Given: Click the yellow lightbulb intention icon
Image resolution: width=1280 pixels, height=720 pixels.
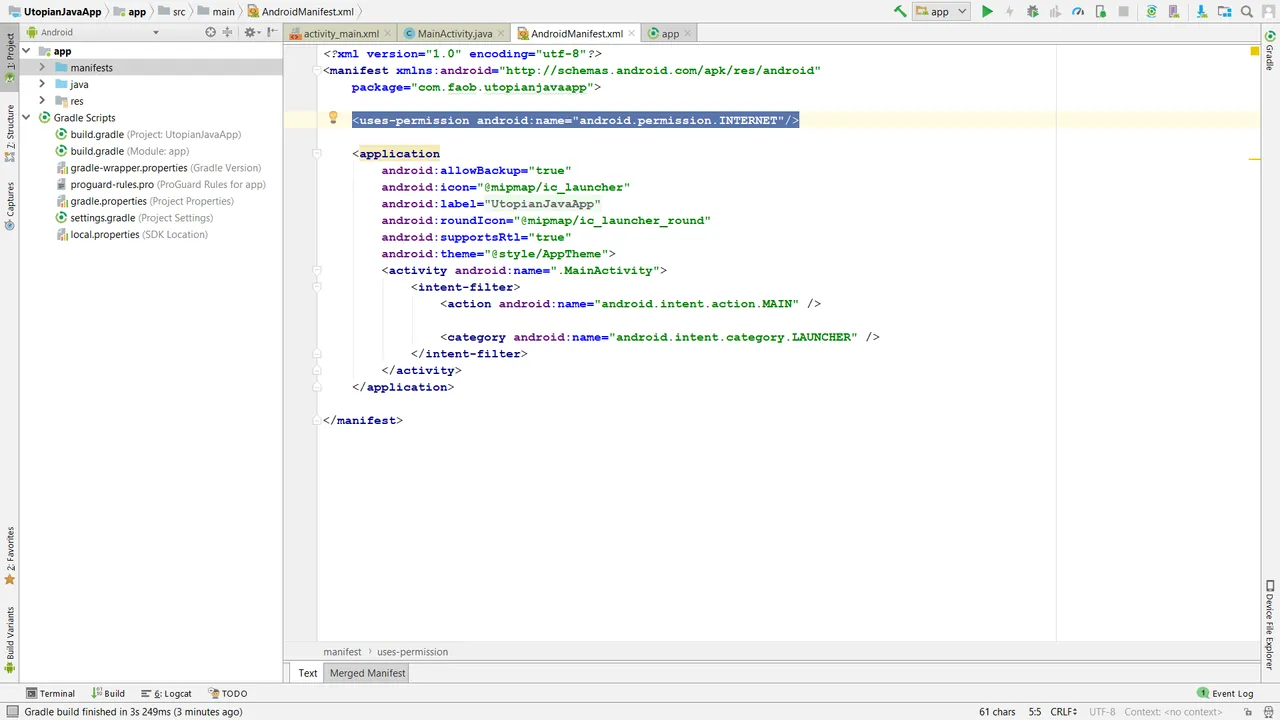Looking at the screenshot, I should pos(334,118).
